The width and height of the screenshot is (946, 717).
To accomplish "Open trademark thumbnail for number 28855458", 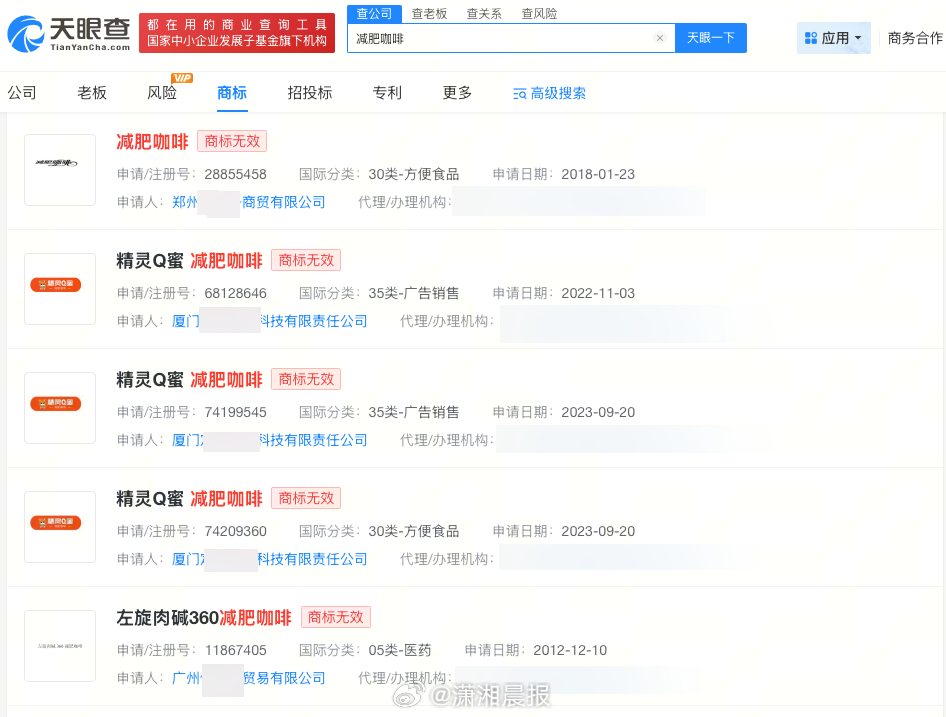I will click(x=60, y=170).
